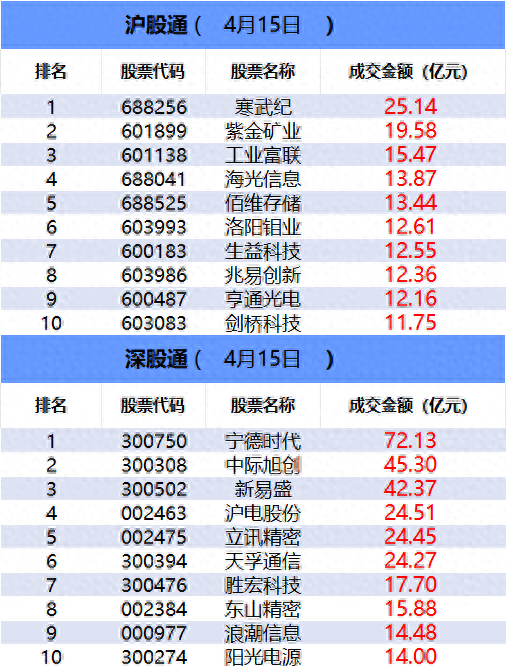Select 立讯精密 in the list
Image resolution: width=506 pixels, height=669 pixels.
point(263,537)
